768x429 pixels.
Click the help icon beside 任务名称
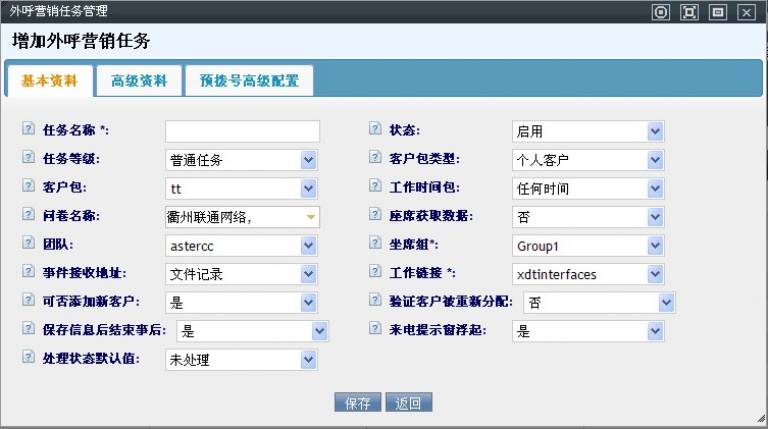click(26, 130)
